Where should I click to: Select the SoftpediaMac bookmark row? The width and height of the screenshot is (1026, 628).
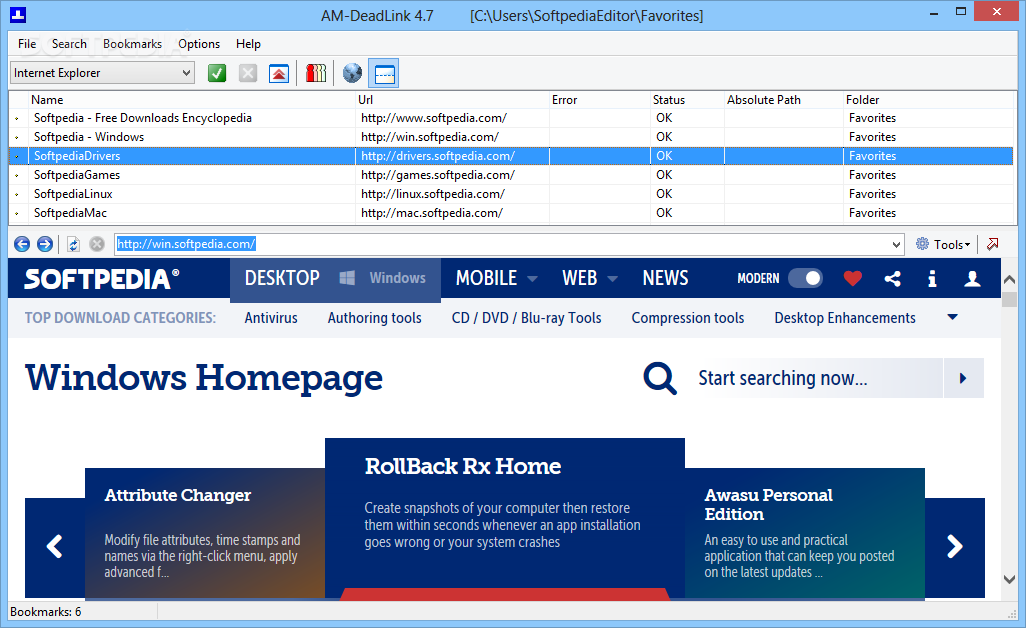[510, 213]
